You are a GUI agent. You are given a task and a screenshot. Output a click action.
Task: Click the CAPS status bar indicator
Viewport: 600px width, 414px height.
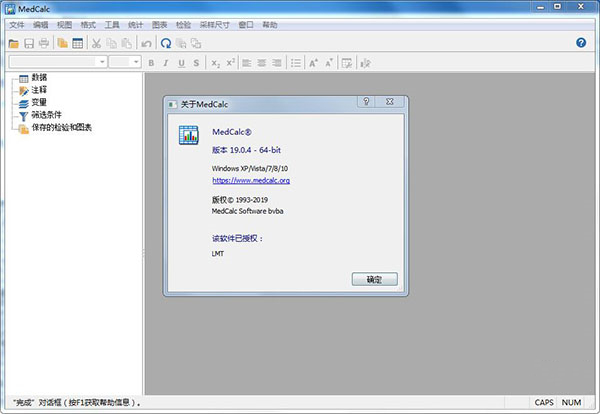point(544,403)
